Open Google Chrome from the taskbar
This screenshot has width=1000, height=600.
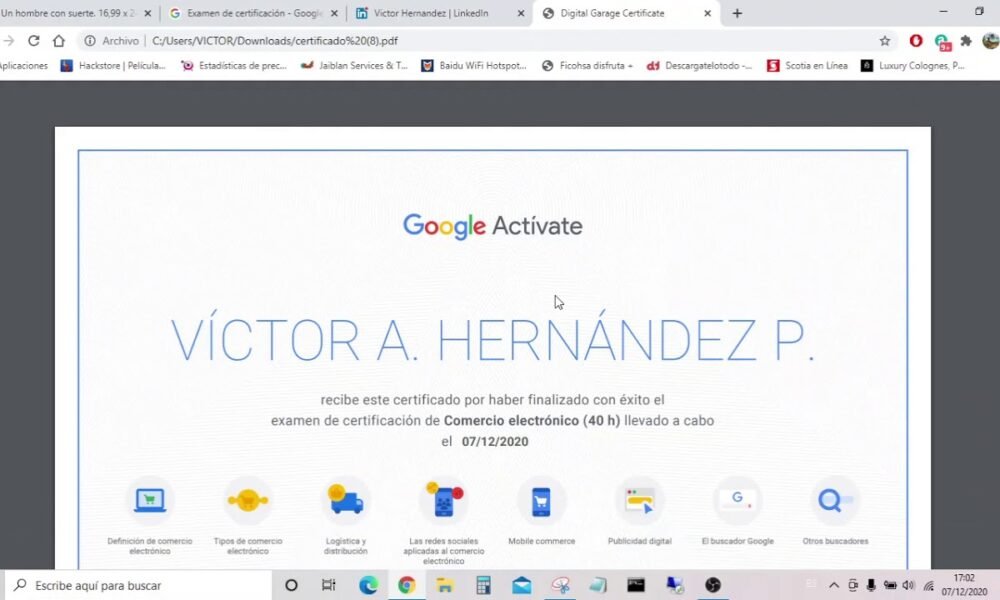coord(406,585)
